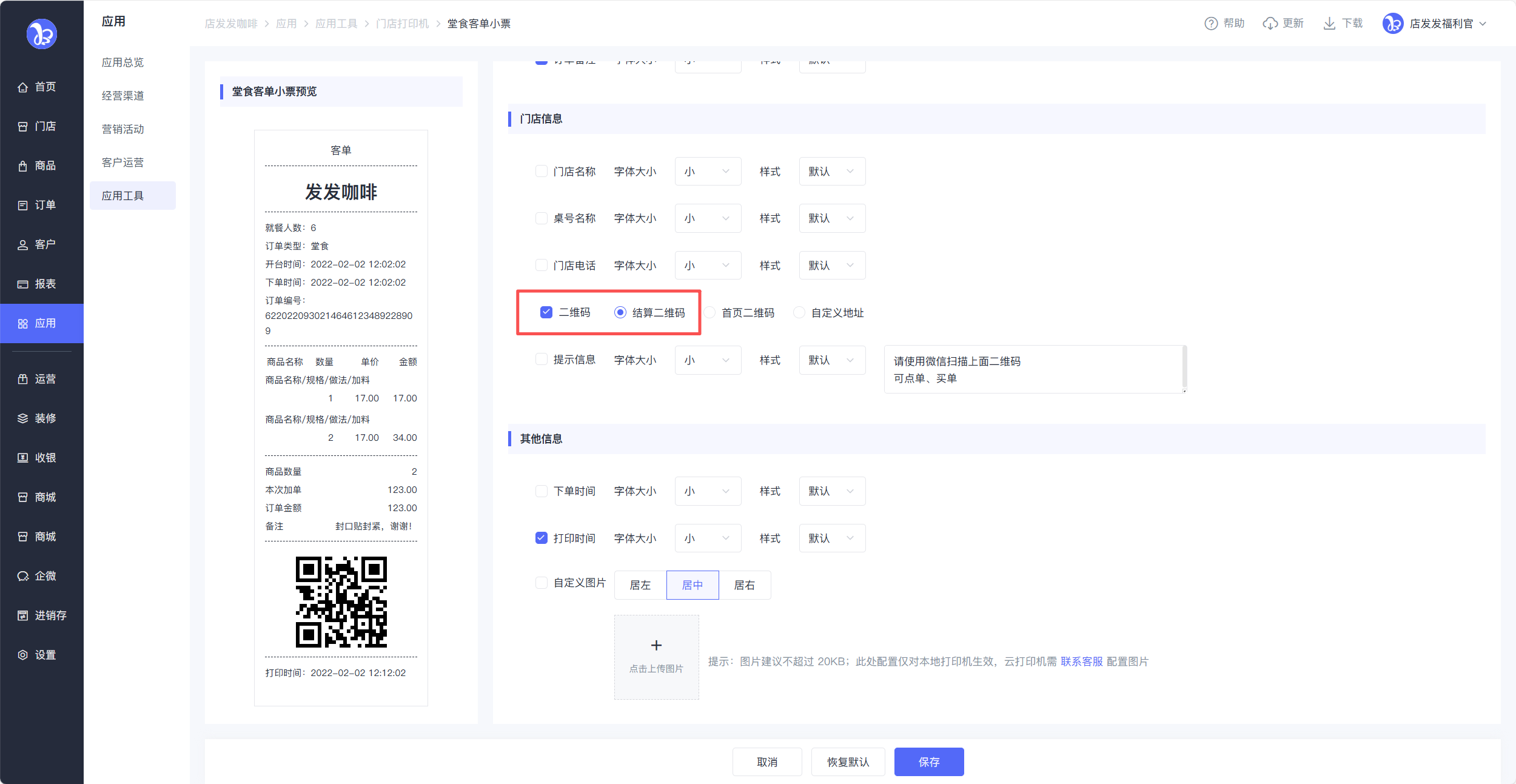
Task: Open 营销活动 in the submenu
Action: (x=123, y=129)
